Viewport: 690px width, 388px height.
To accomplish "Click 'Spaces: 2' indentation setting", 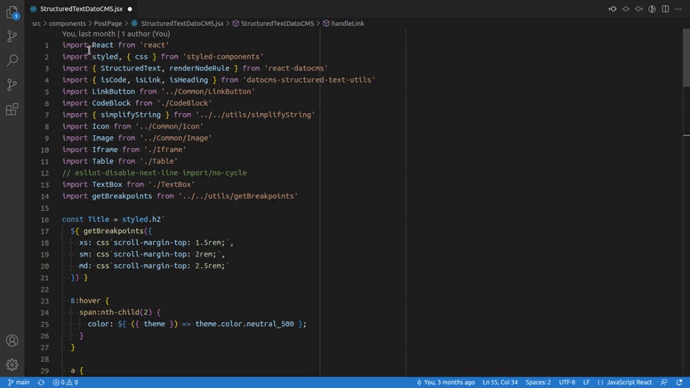I will coord(538,382).
